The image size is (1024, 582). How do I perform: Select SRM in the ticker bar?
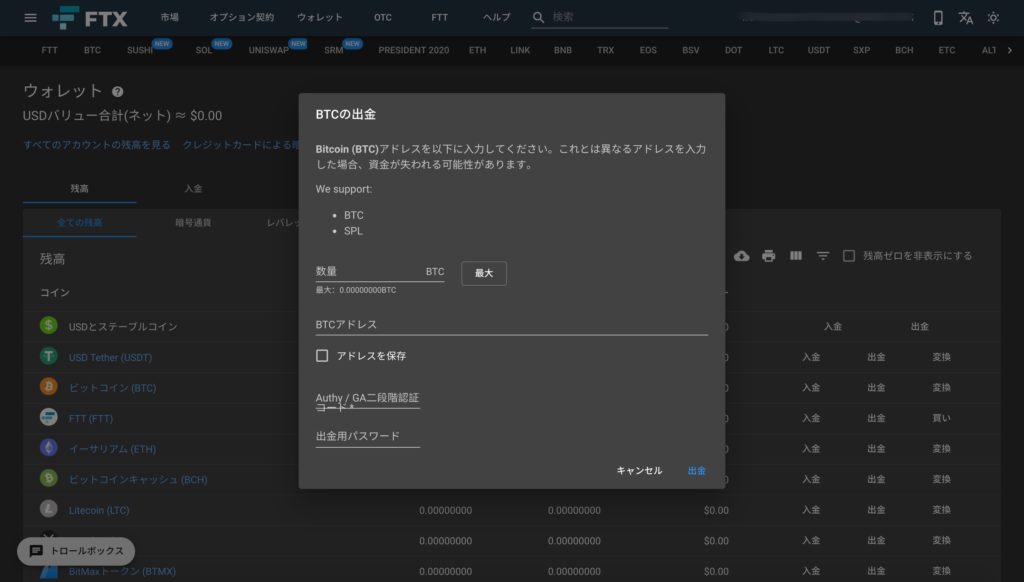coord(333,50)
